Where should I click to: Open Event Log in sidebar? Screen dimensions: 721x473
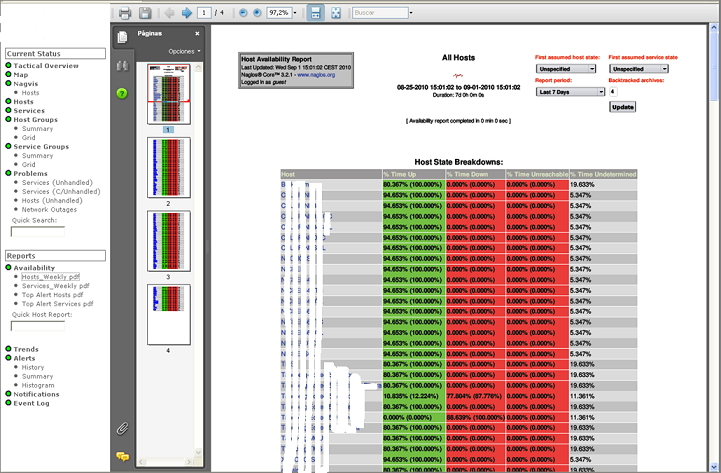click(x=31, y=403)
